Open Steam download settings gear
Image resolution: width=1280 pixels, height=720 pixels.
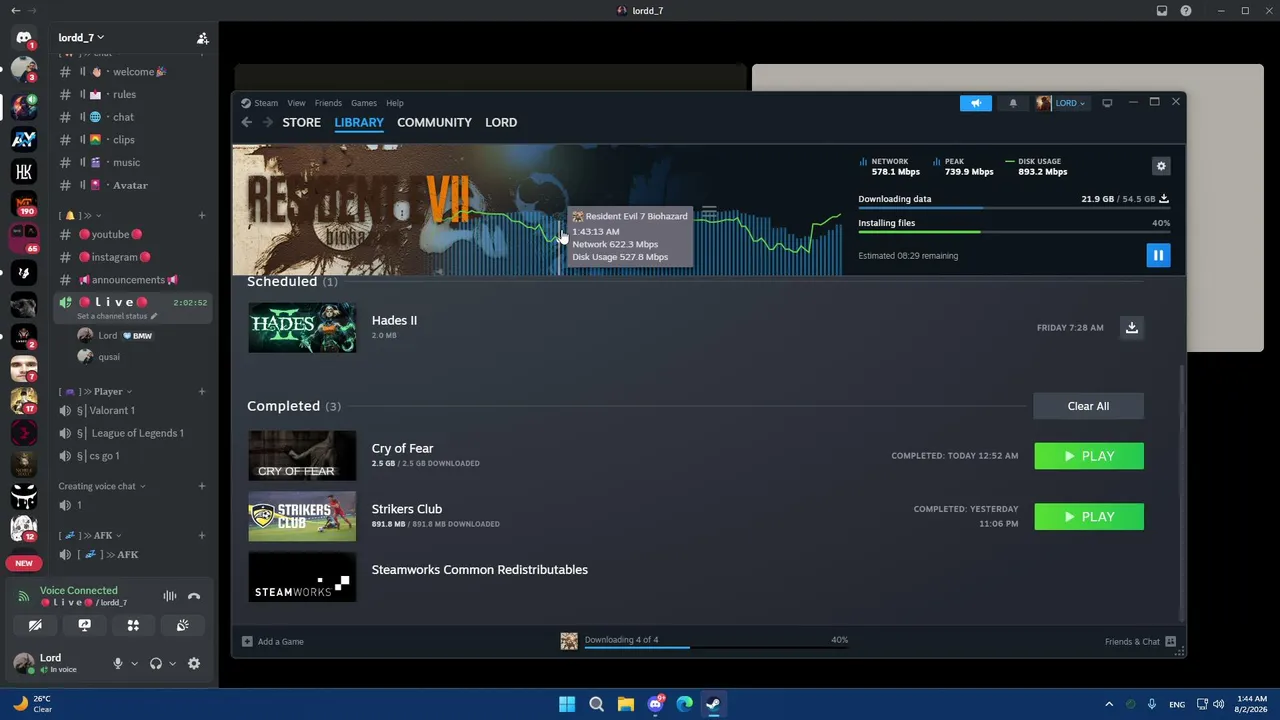(x=1161, y=166)
